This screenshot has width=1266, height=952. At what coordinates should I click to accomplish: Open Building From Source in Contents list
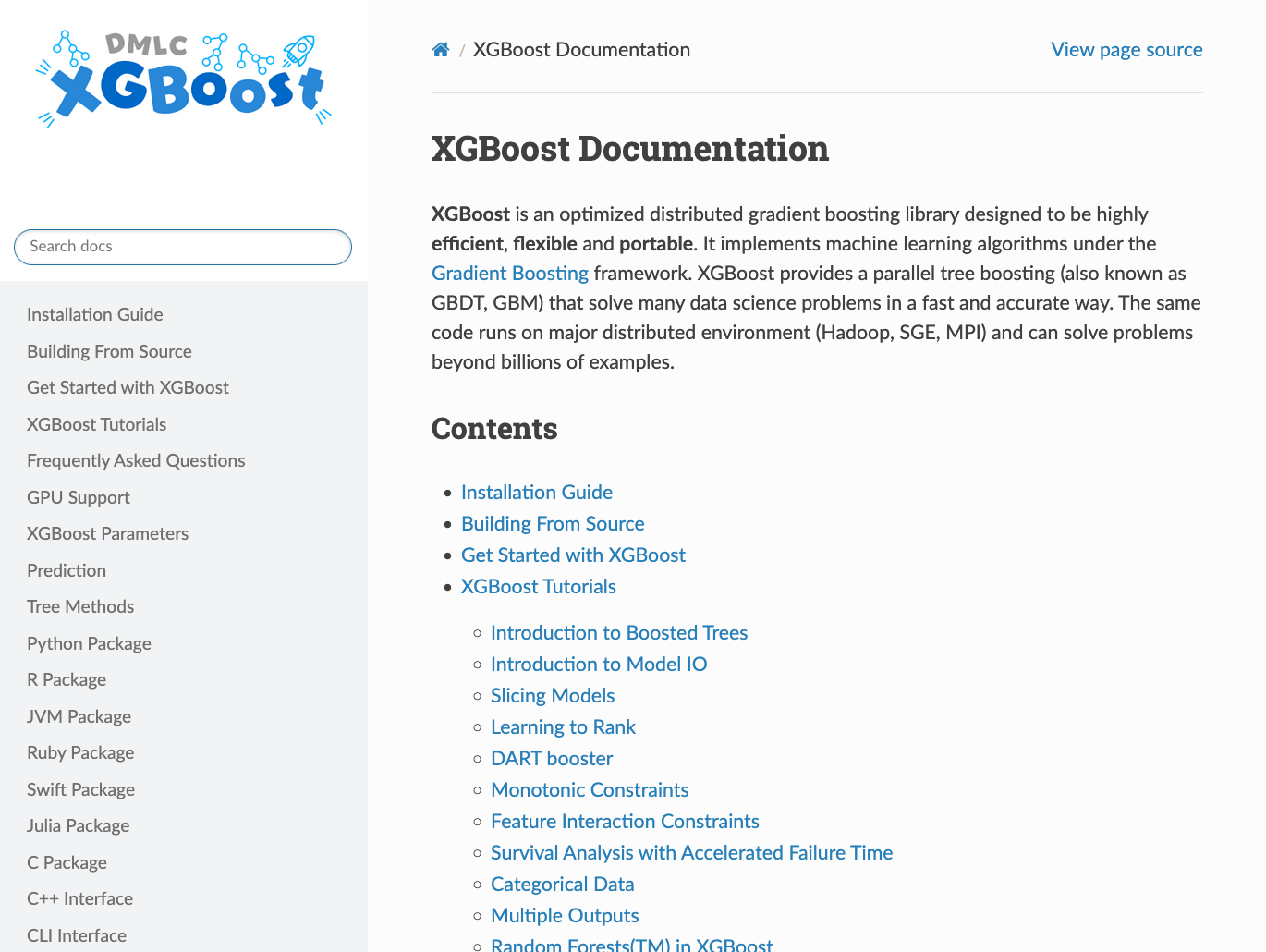coord(553,524)
